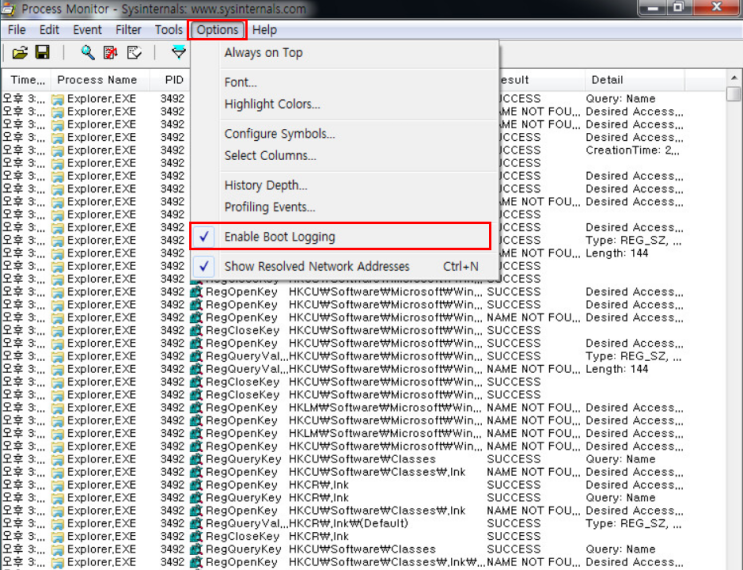
Task: Toggle Enable Boot Logging option
Action: point(340,236)
